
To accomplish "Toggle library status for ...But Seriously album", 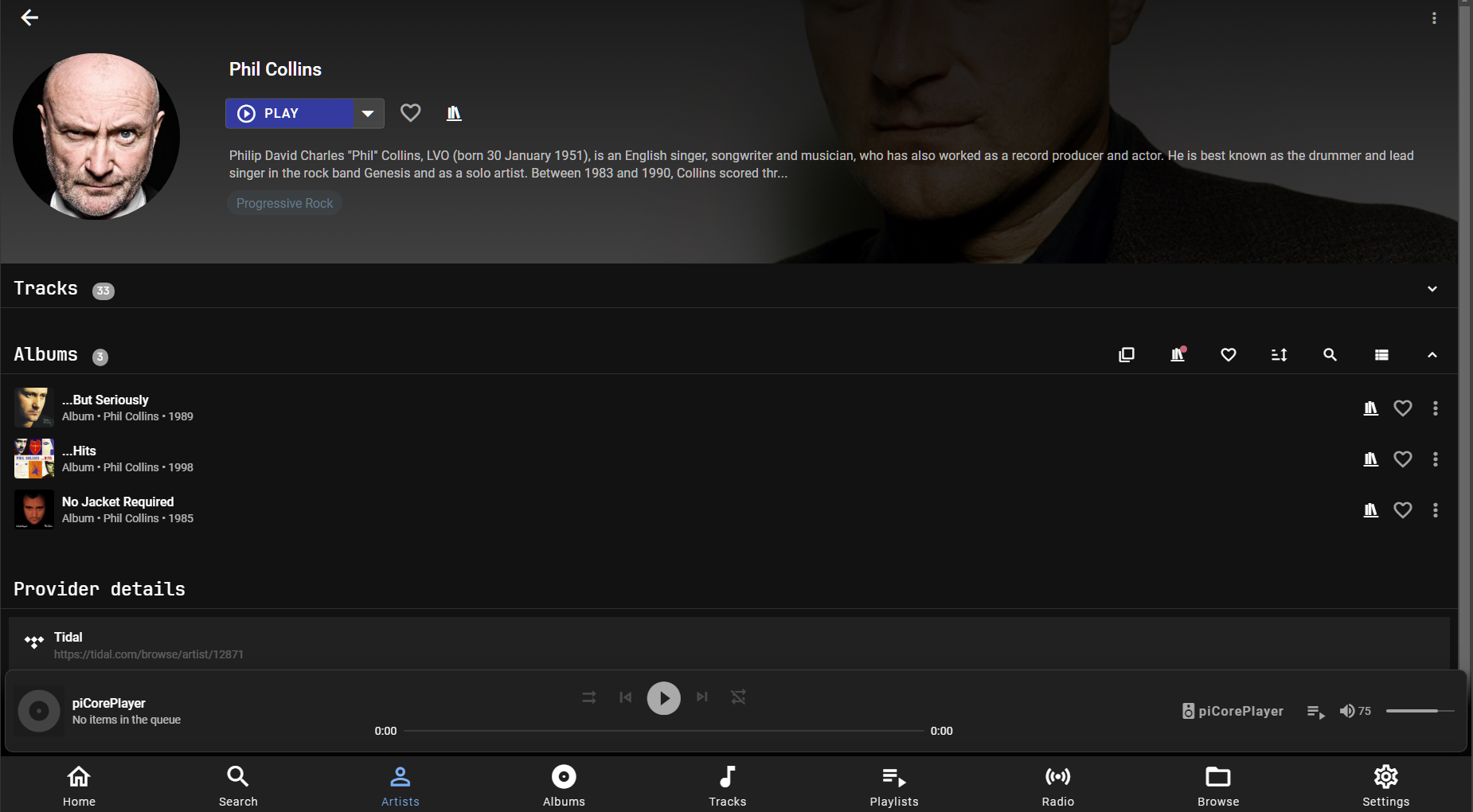I will [x=1370, y=408].
